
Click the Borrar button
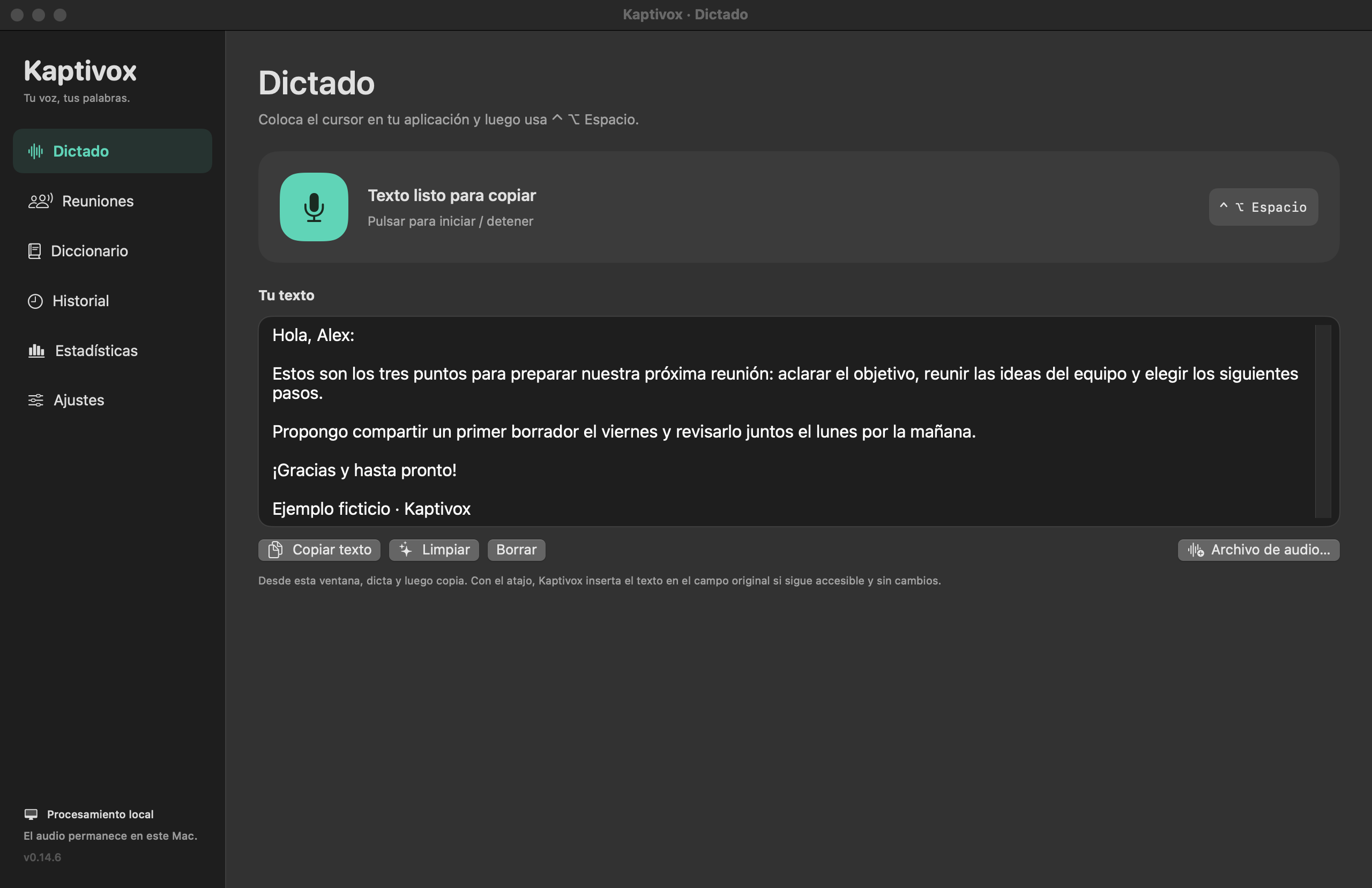click(516, 550)
